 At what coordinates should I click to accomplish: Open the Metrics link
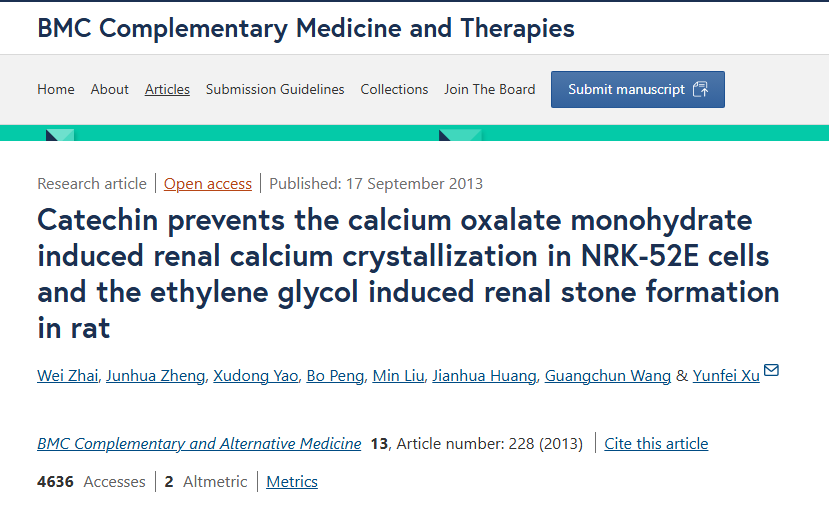(x=292, y=482)
